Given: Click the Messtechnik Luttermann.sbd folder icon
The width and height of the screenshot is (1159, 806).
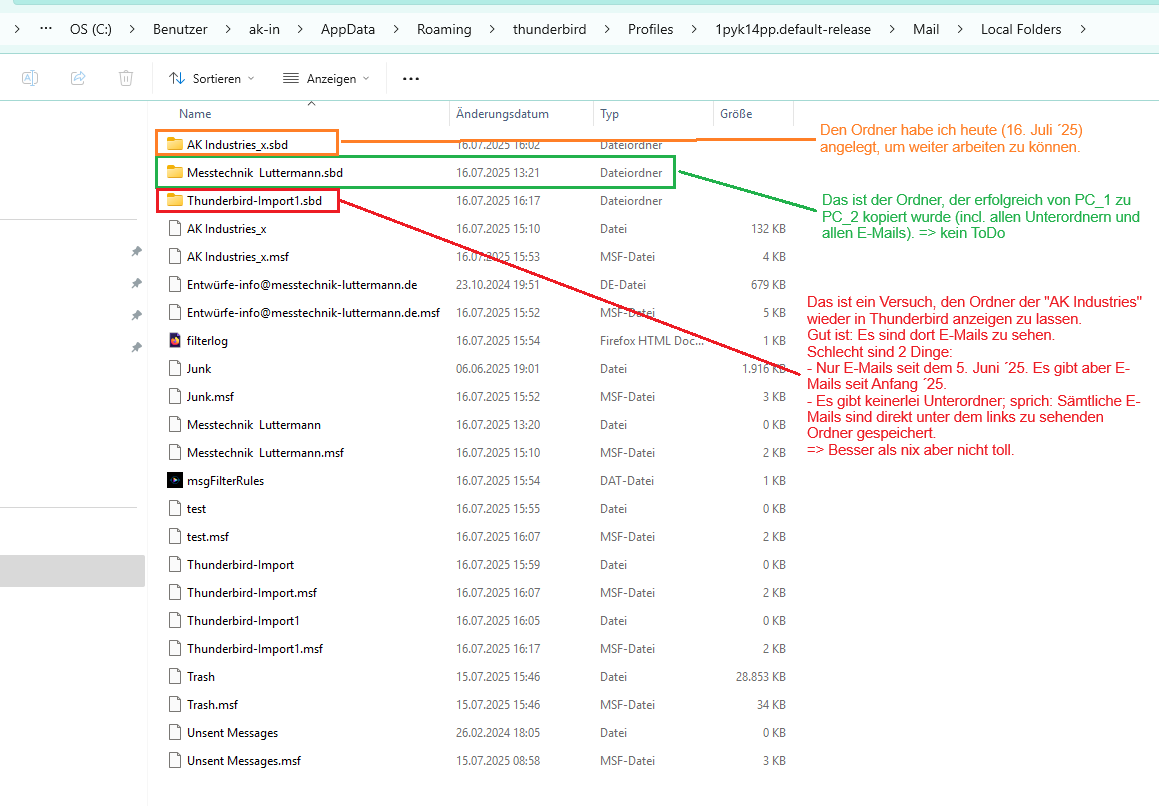Looking at the screenshot, I should [175, 173].
